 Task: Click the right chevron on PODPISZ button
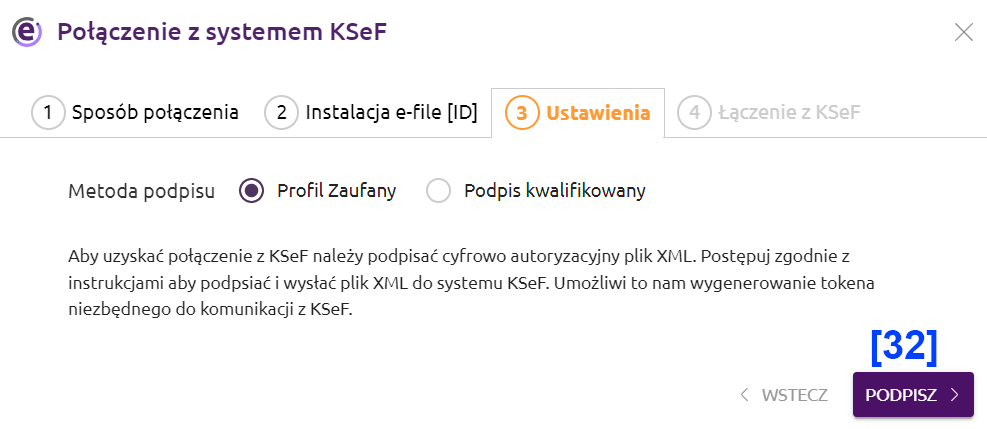955,395
